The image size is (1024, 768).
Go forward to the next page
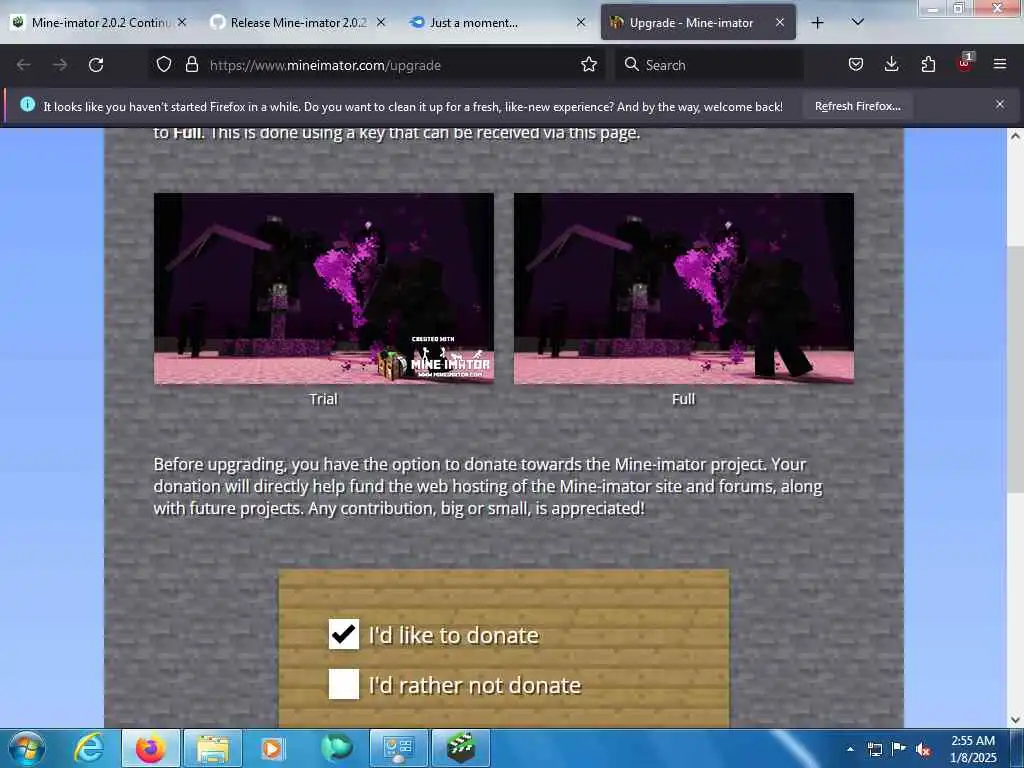point(60,65)
